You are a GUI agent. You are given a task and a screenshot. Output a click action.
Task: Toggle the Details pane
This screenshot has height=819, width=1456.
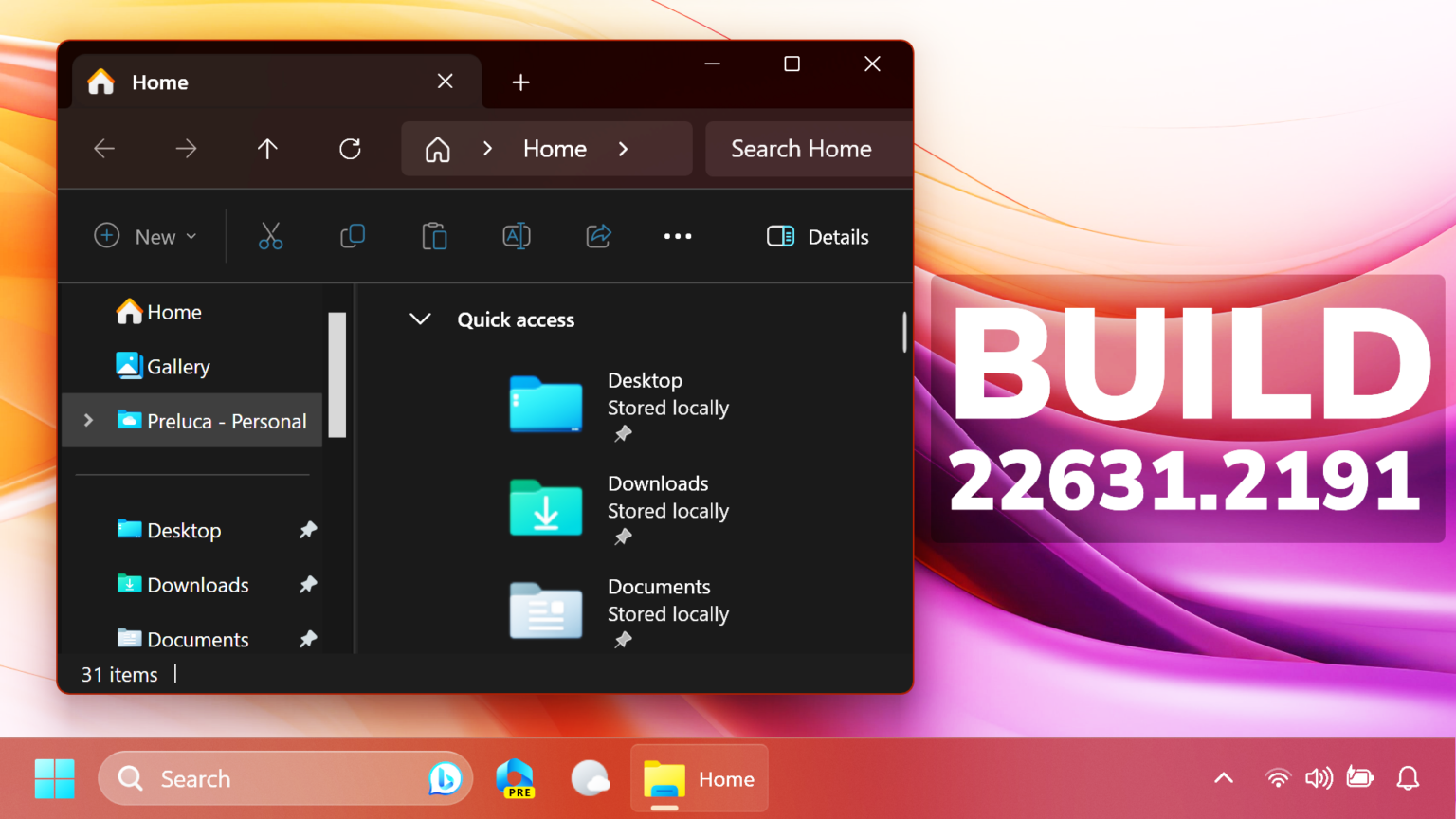point(817,237)
